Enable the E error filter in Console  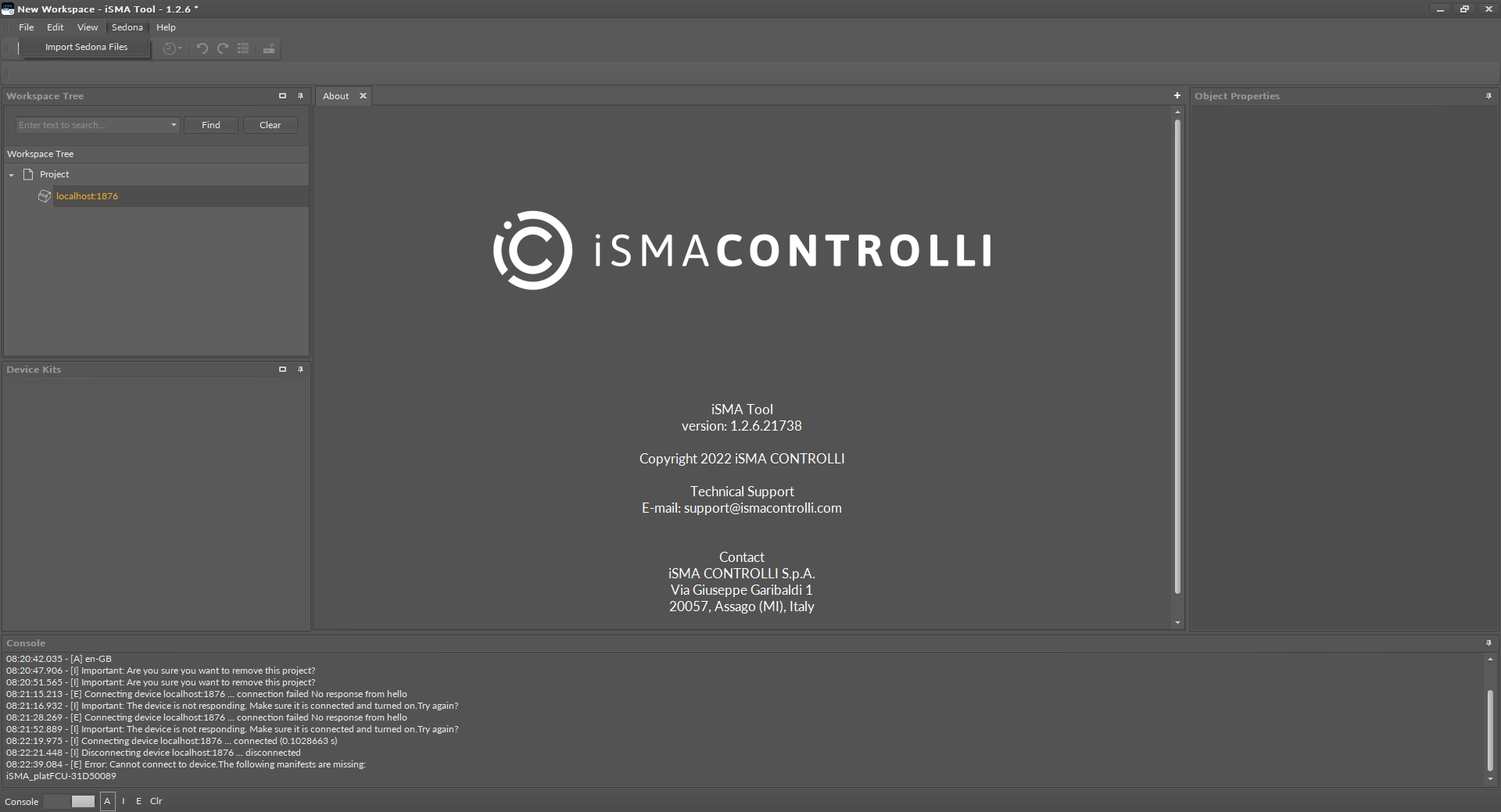tap(139, 801)
